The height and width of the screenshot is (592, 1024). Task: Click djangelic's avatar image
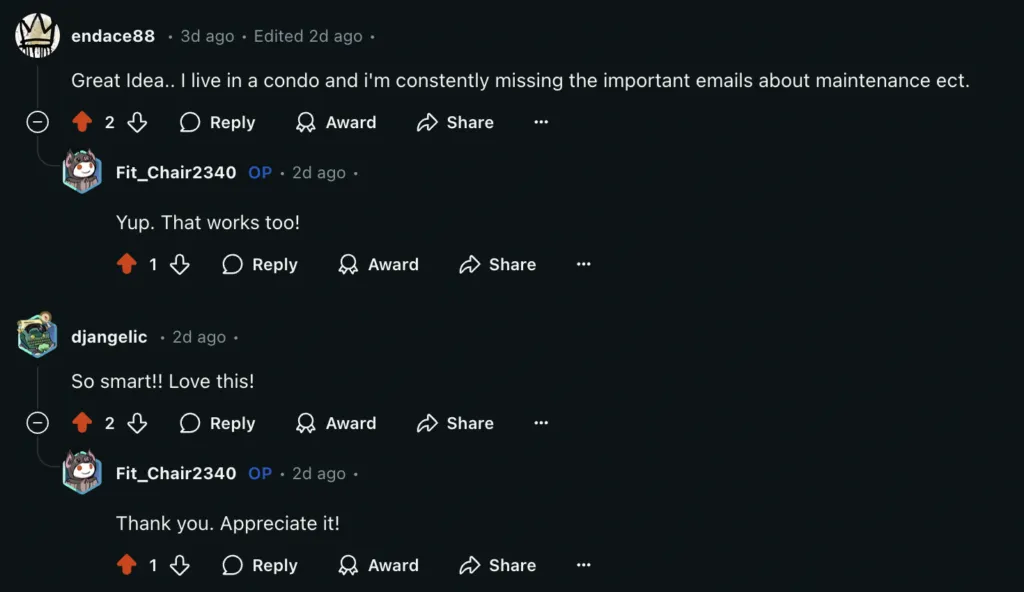tap(37, 336)
